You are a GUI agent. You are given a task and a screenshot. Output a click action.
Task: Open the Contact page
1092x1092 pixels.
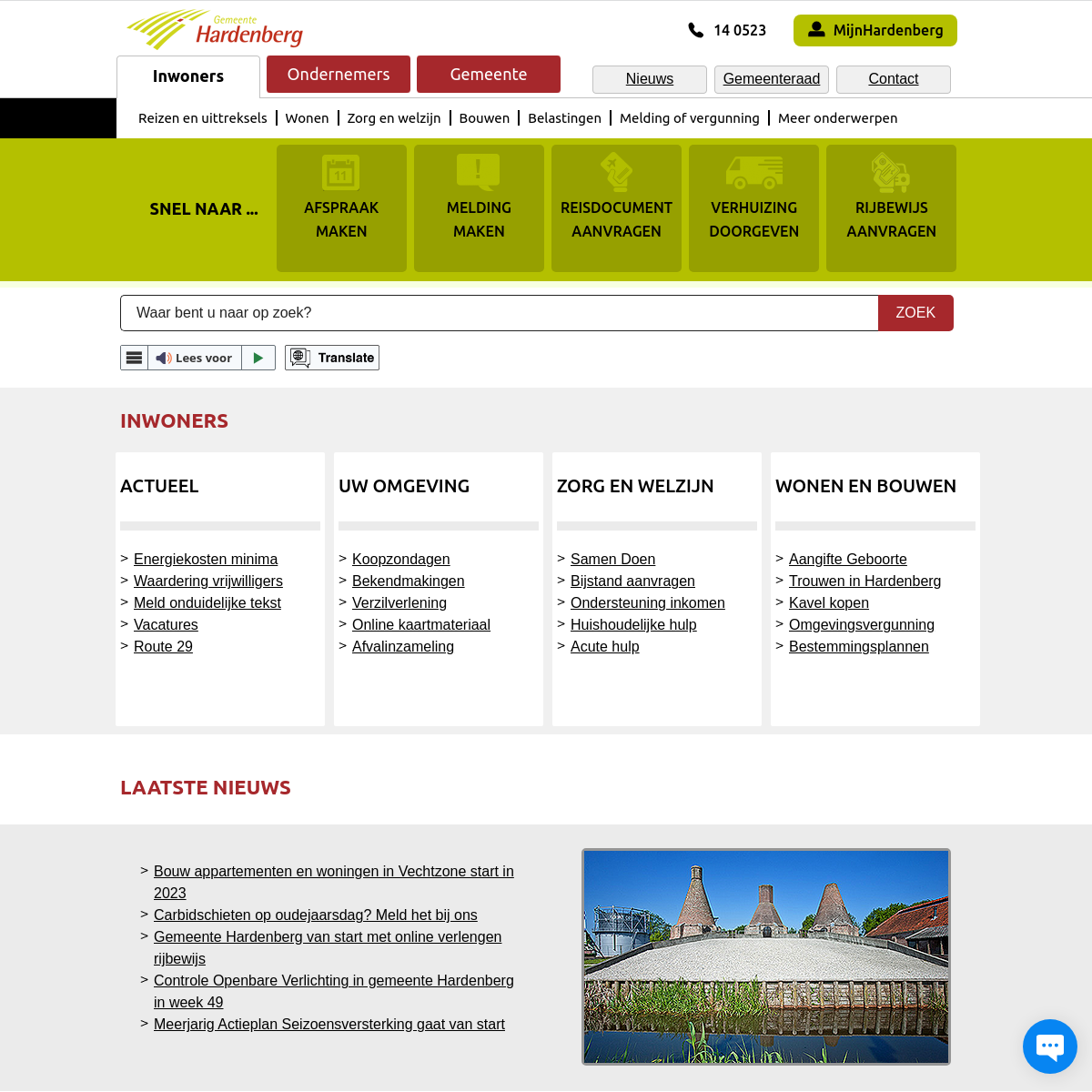pyautogui.click(x=894, y=79)
